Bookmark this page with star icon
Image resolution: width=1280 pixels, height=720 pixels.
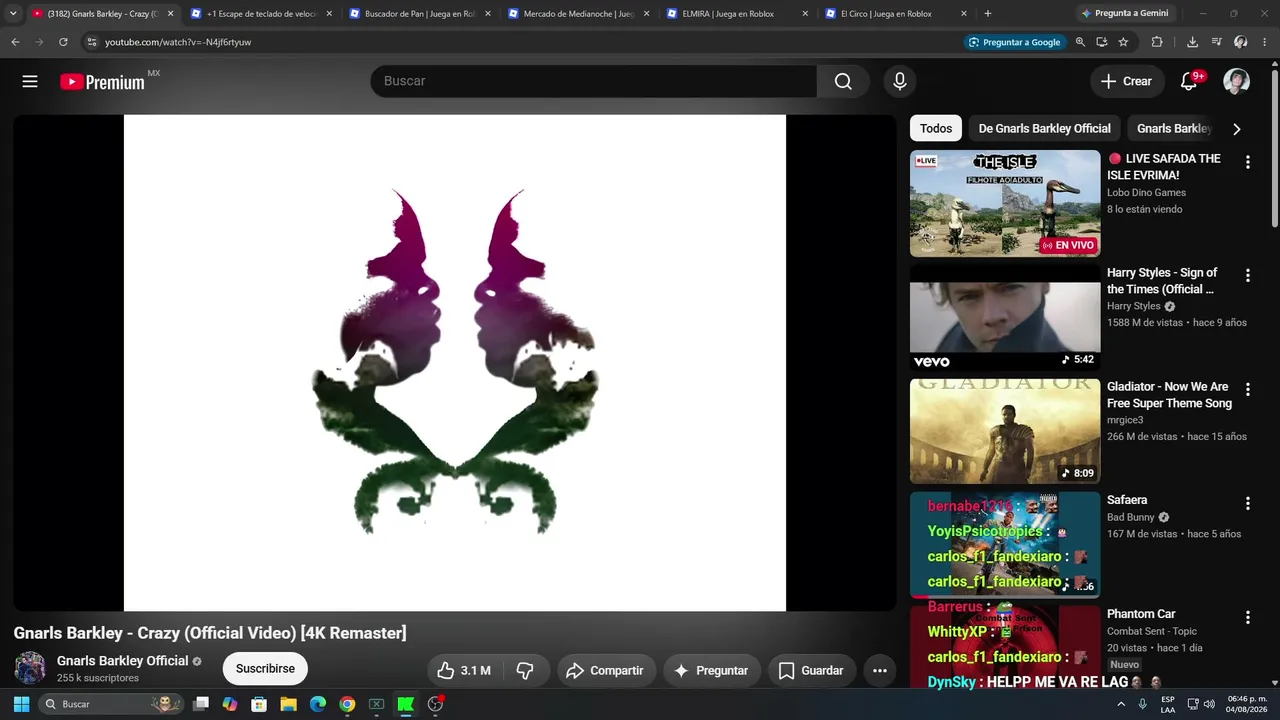point(1123,42)
